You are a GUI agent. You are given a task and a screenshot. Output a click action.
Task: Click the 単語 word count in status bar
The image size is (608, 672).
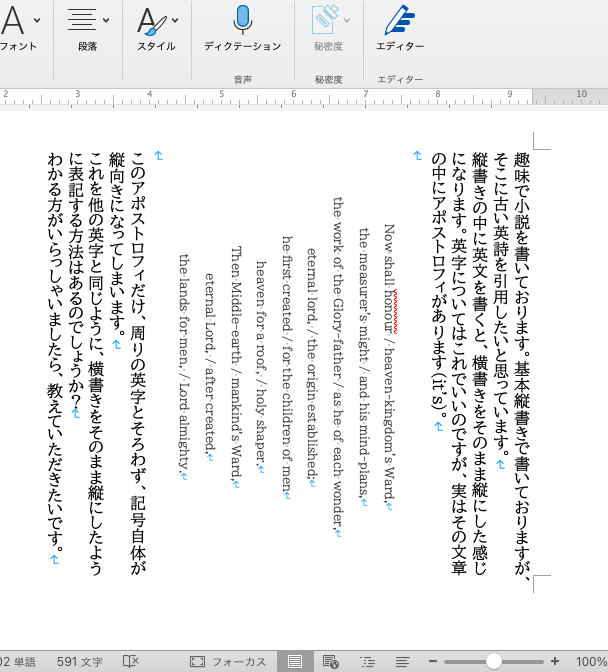[18, 662]
